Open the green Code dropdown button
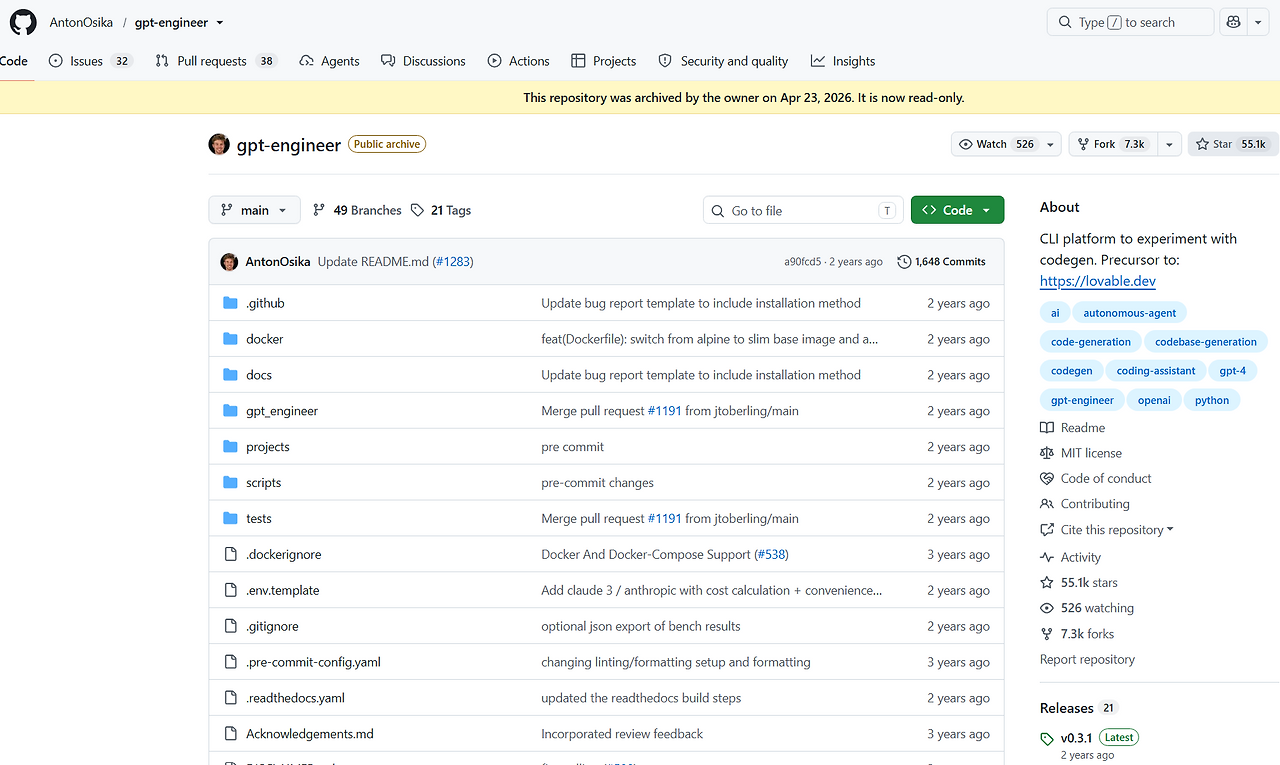 tap(957, 210)
